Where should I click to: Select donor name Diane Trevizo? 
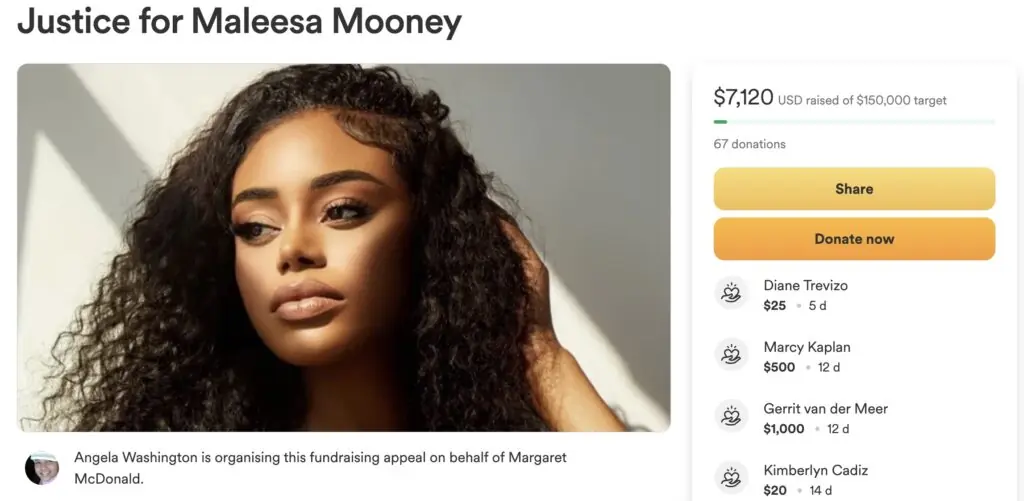pyautogui.click(x=805, y=285)
